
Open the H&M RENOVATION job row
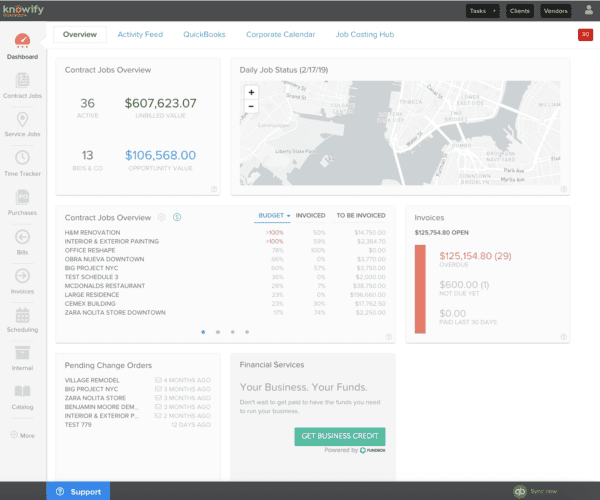pyautogui.click(x=225, y=232)
